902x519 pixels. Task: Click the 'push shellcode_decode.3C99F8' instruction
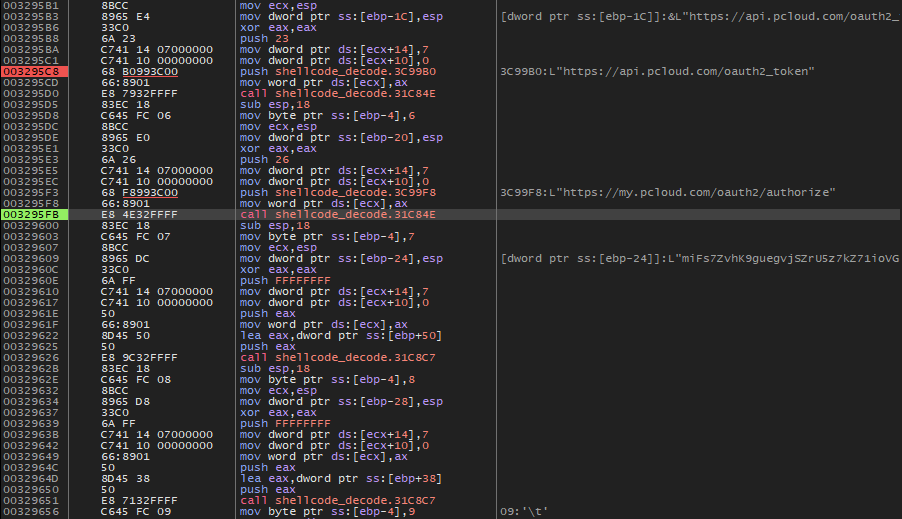click(x=338, y=192)
